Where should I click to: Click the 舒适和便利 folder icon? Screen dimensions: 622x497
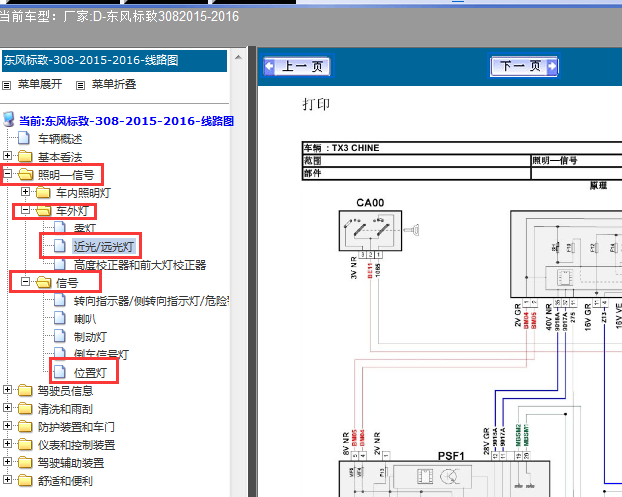(25, 480)
